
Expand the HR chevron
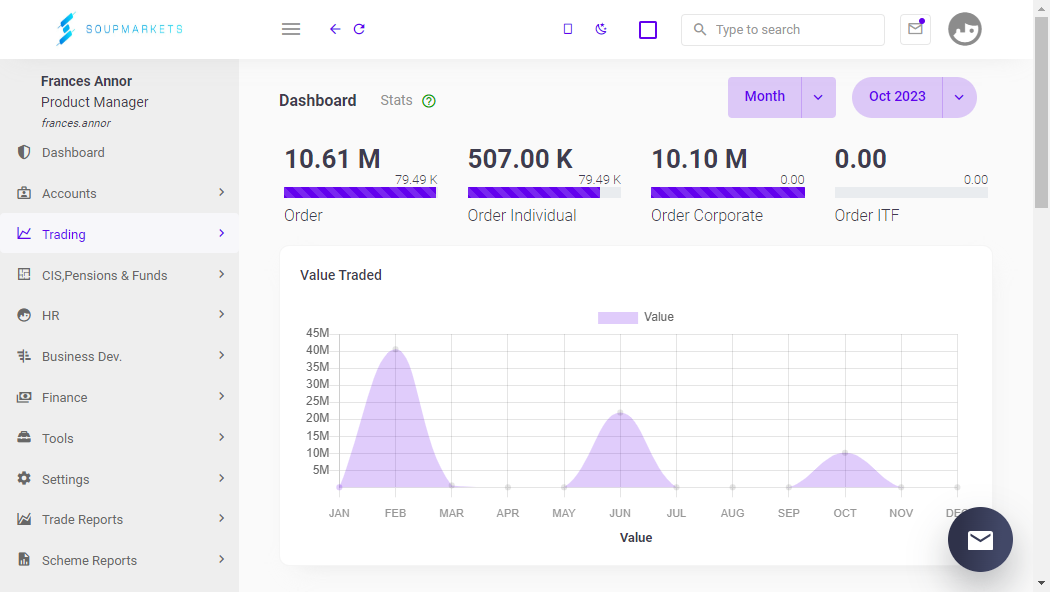coord(222,314)
